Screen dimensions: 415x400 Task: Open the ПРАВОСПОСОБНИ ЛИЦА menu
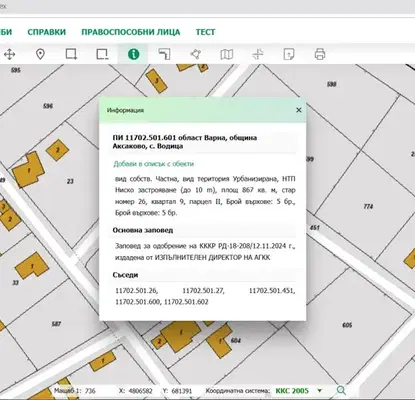pos(131,32)
